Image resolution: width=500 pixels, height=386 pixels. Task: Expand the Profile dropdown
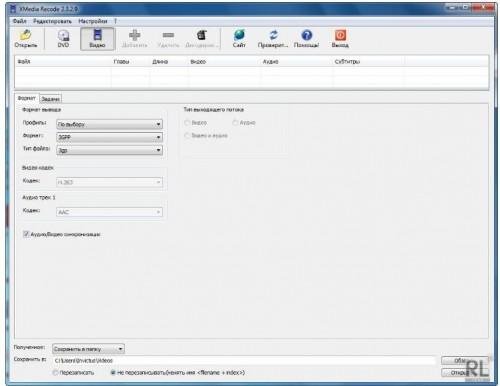pos(109,124)
